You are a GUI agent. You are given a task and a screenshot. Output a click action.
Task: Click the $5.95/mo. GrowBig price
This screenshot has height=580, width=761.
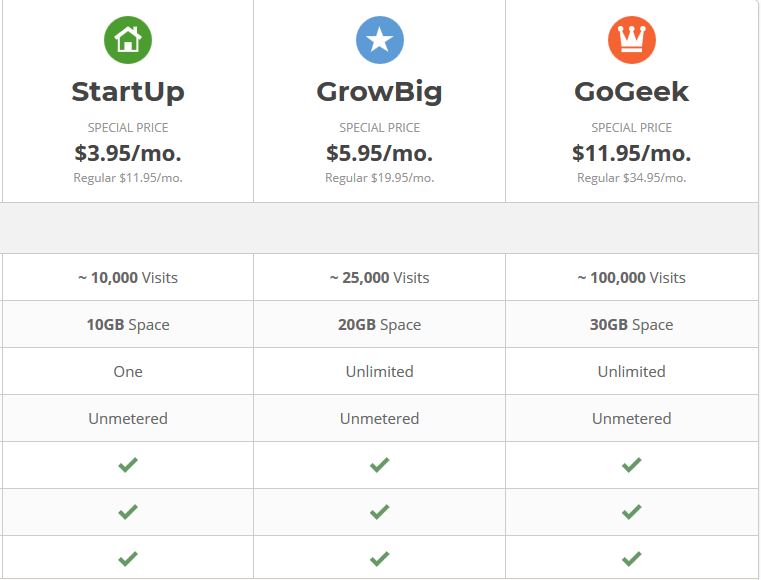pyautogui.click(x=380, y=153)
